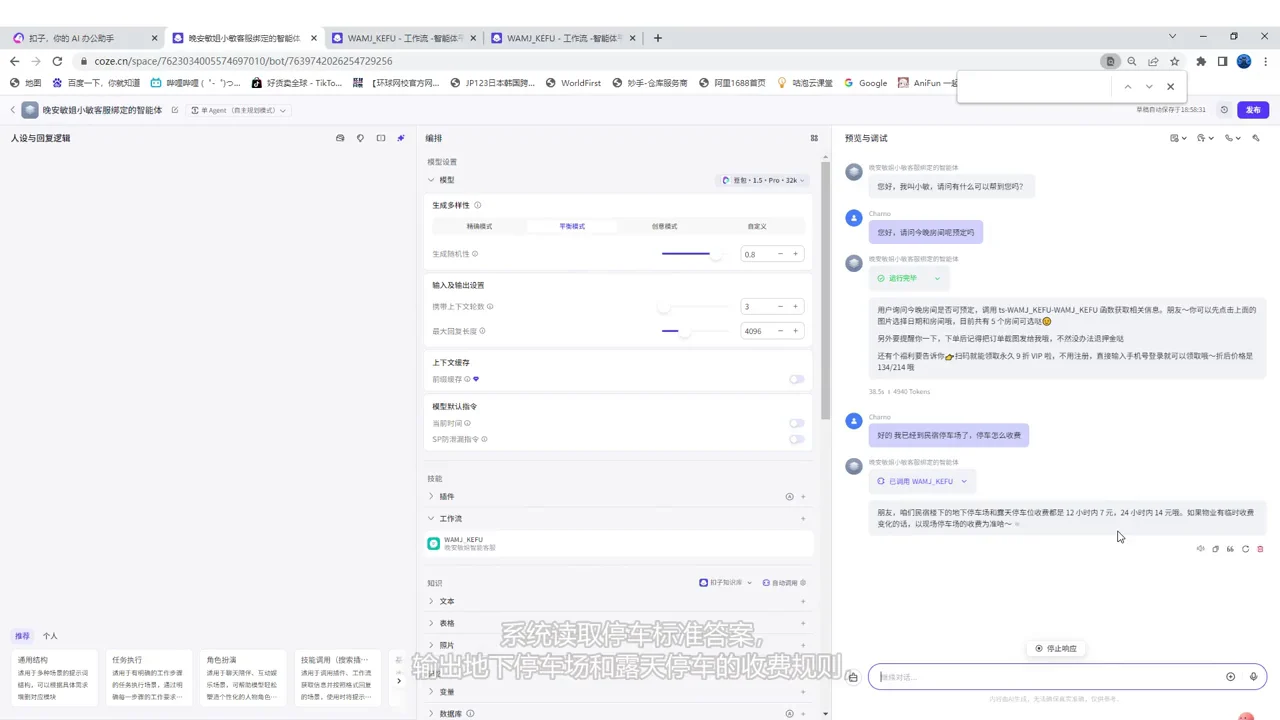Click the prompt library lightbulb icon
This screenshot has height=720, width=1280.
pyautogui.click(x=361, y=138)
